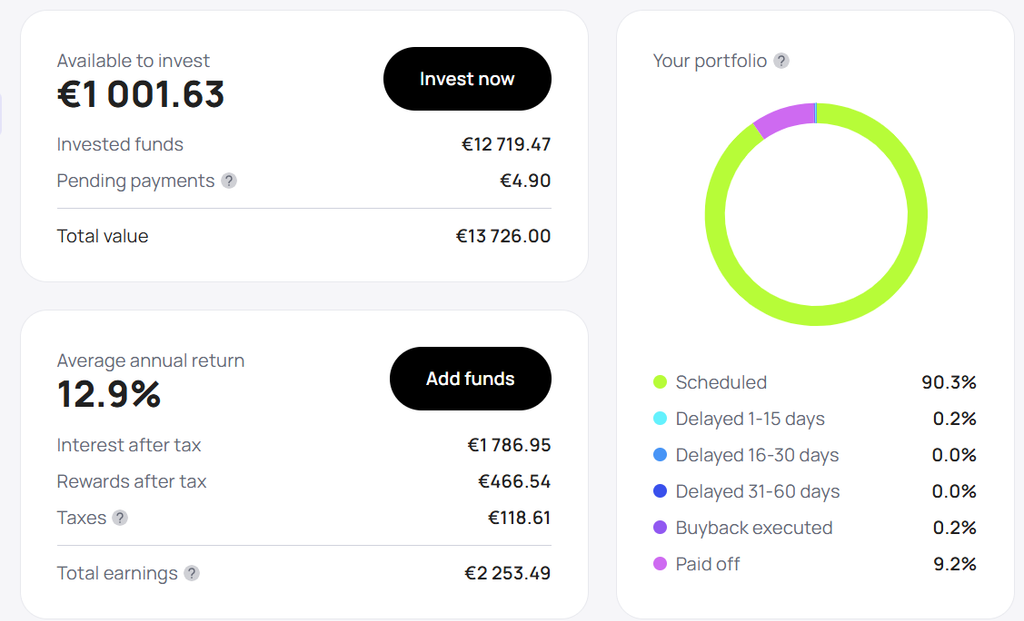The height and width of the screenshot is (621, 1024).
Task: Click the Invest now button
Action: click(467, 78)
